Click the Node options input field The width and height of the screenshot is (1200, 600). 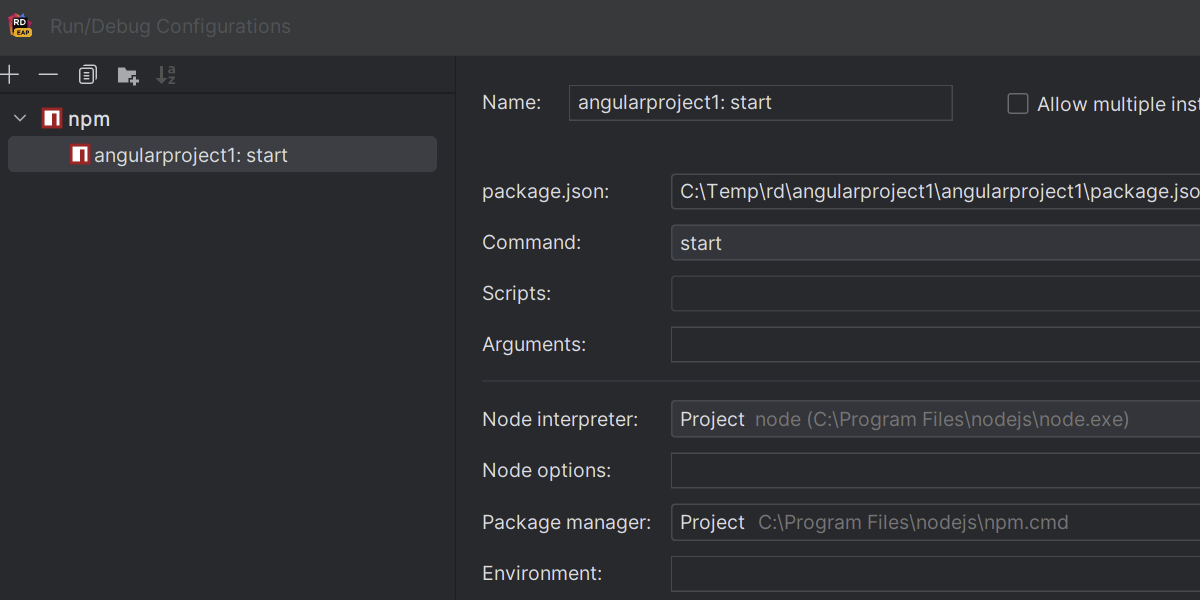[934, 471]
